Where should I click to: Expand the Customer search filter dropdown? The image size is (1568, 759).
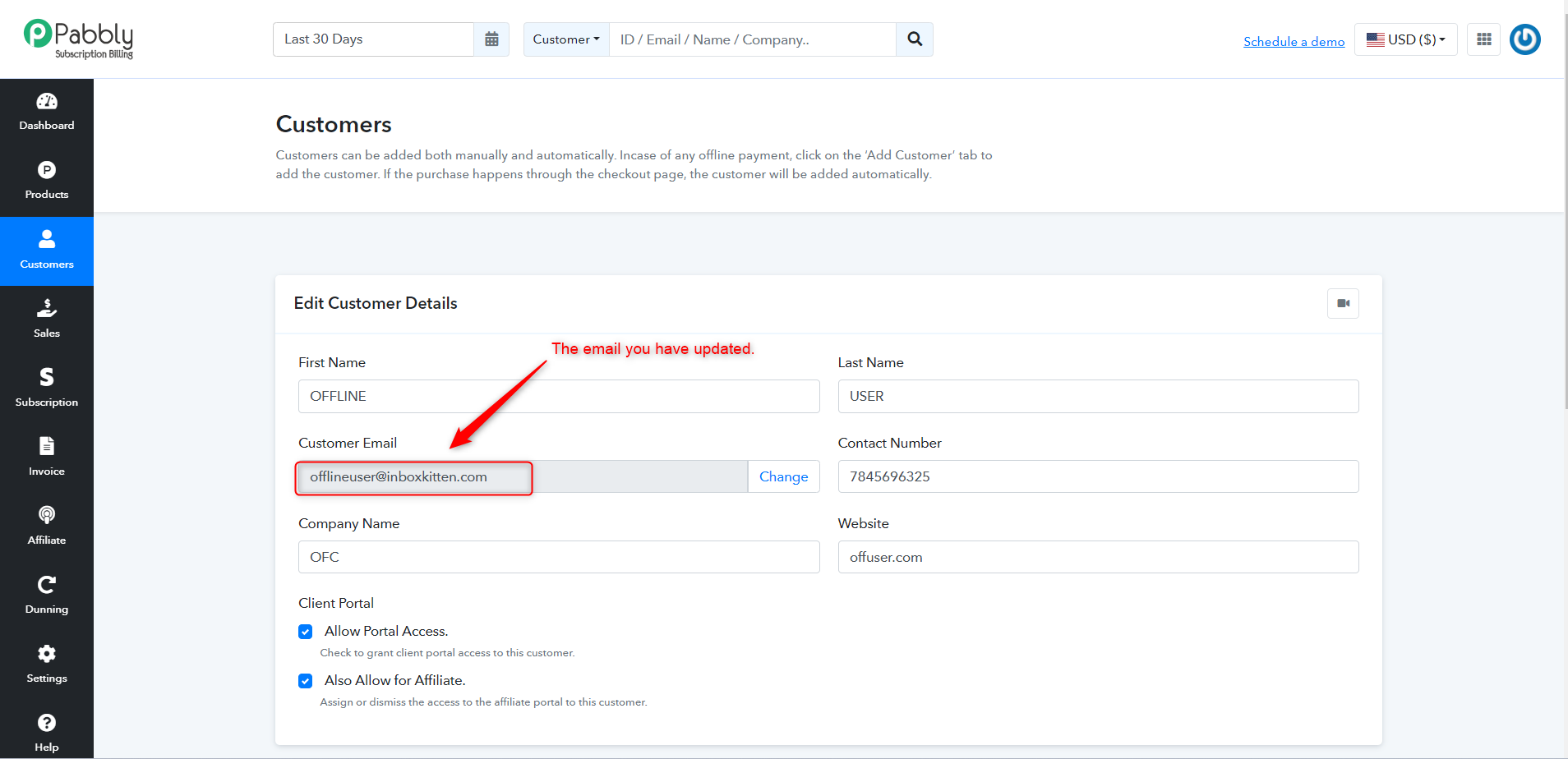coord(566,39)
